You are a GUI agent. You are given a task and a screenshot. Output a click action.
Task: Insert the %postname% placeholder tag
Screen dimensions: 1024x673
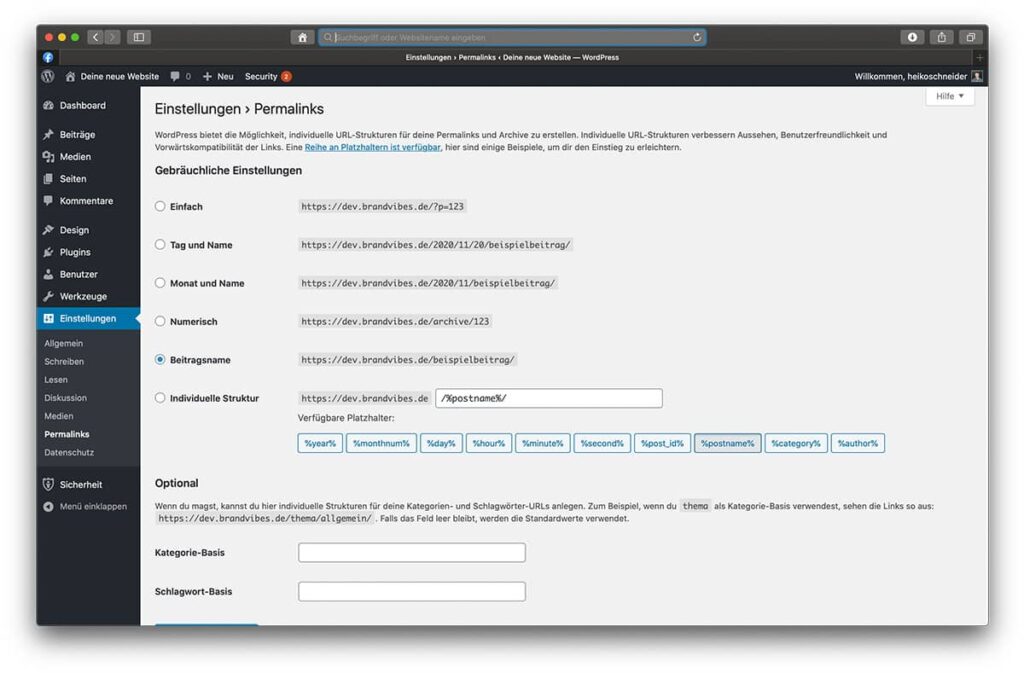[727, 443]
